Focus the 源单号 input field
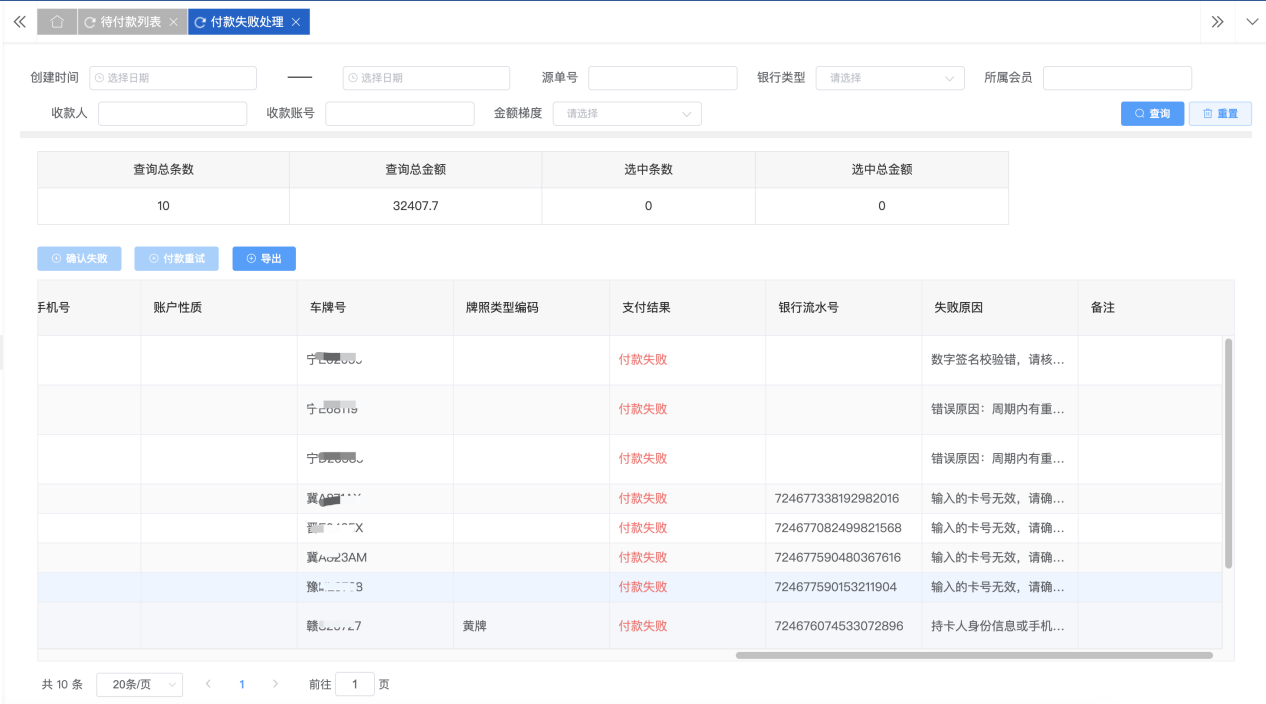The image size is (1266, 704). tap(662, 78)
